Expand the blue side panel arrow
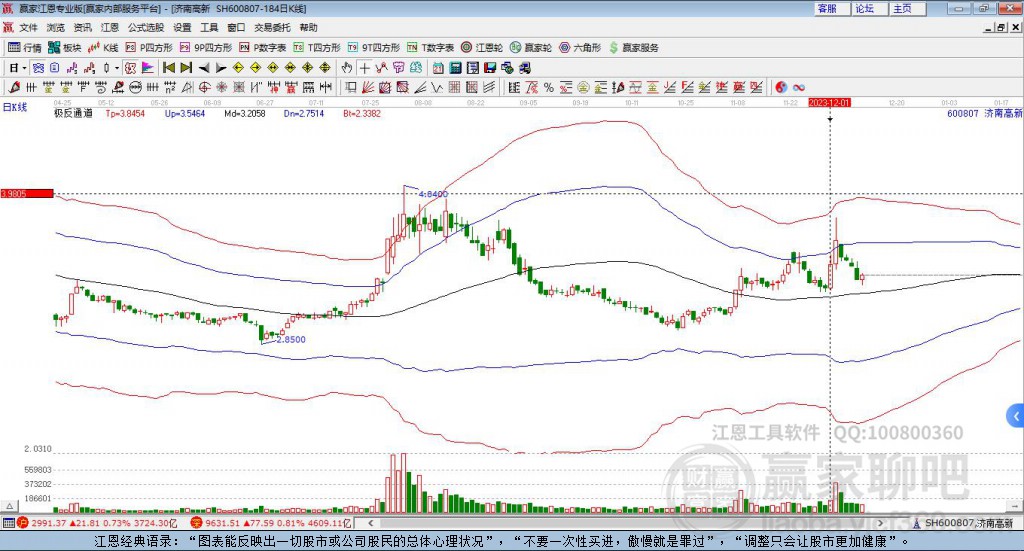Screen dimensions: 1024x551 [1016, 416]
